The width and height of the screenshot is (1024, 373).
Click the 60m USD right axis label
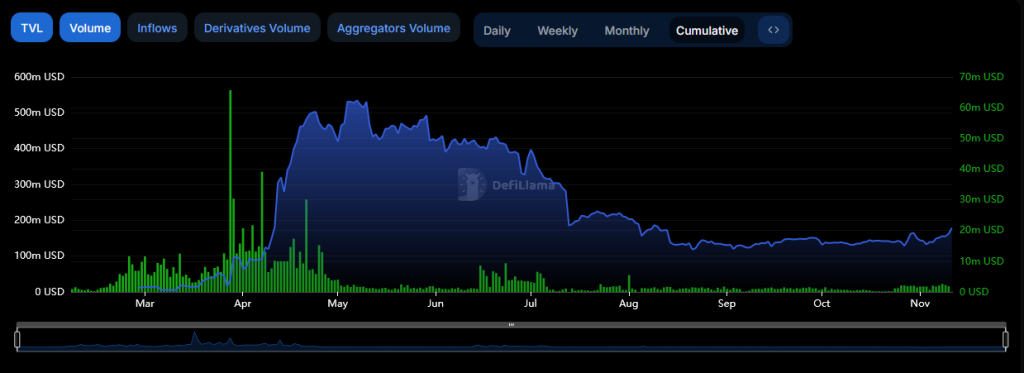coord(982,107)
